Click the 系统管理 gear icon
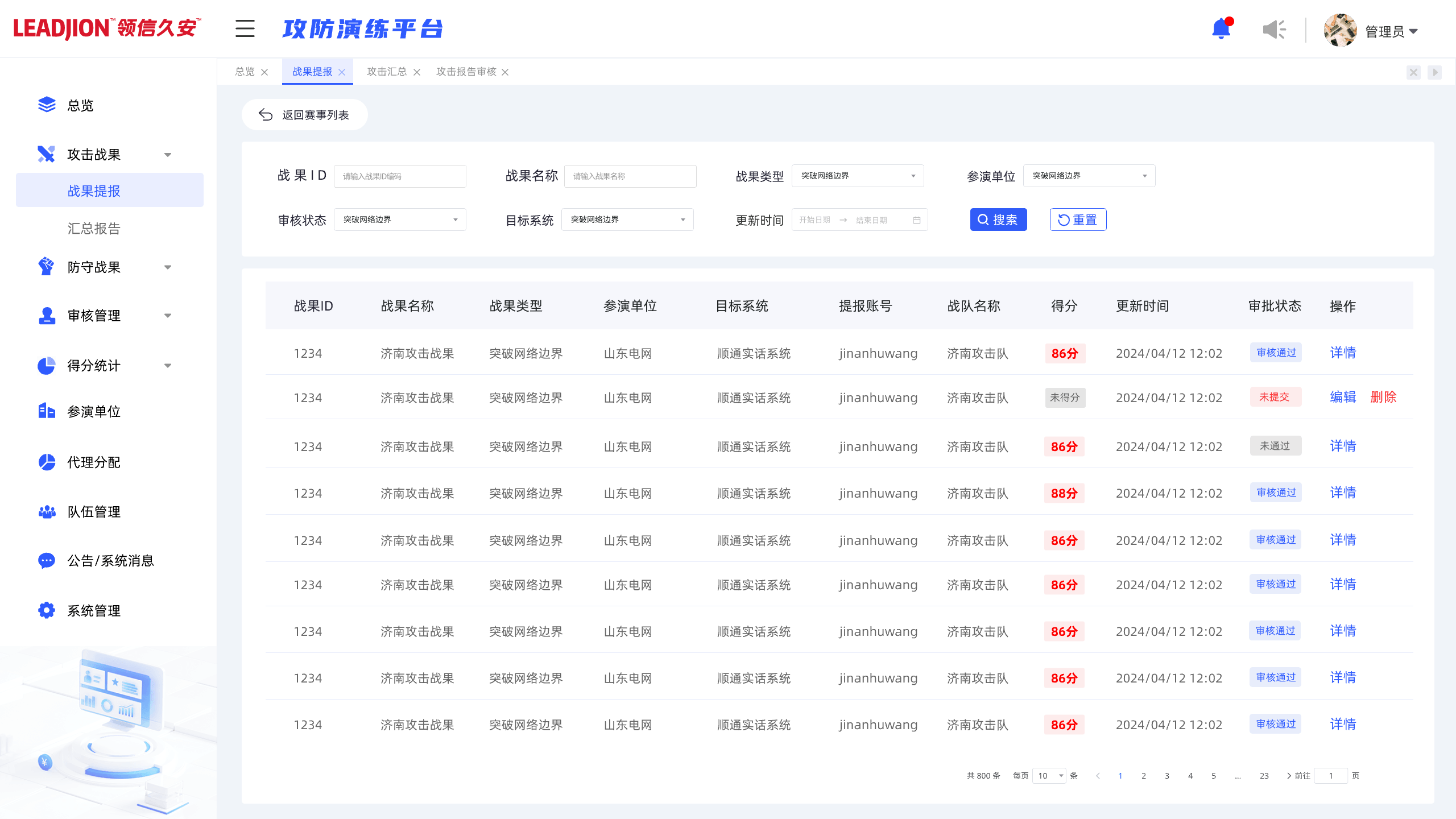The image size is (1456, 819). [47, 610]
